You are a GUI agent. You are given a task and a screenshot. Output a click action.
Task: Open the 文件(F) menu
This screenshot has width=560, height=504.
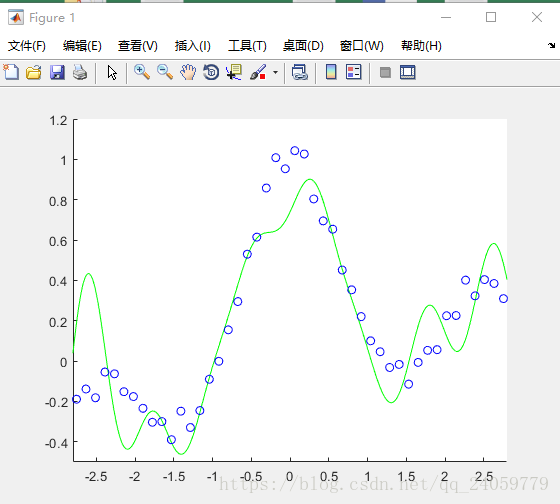tap(27, 46)
